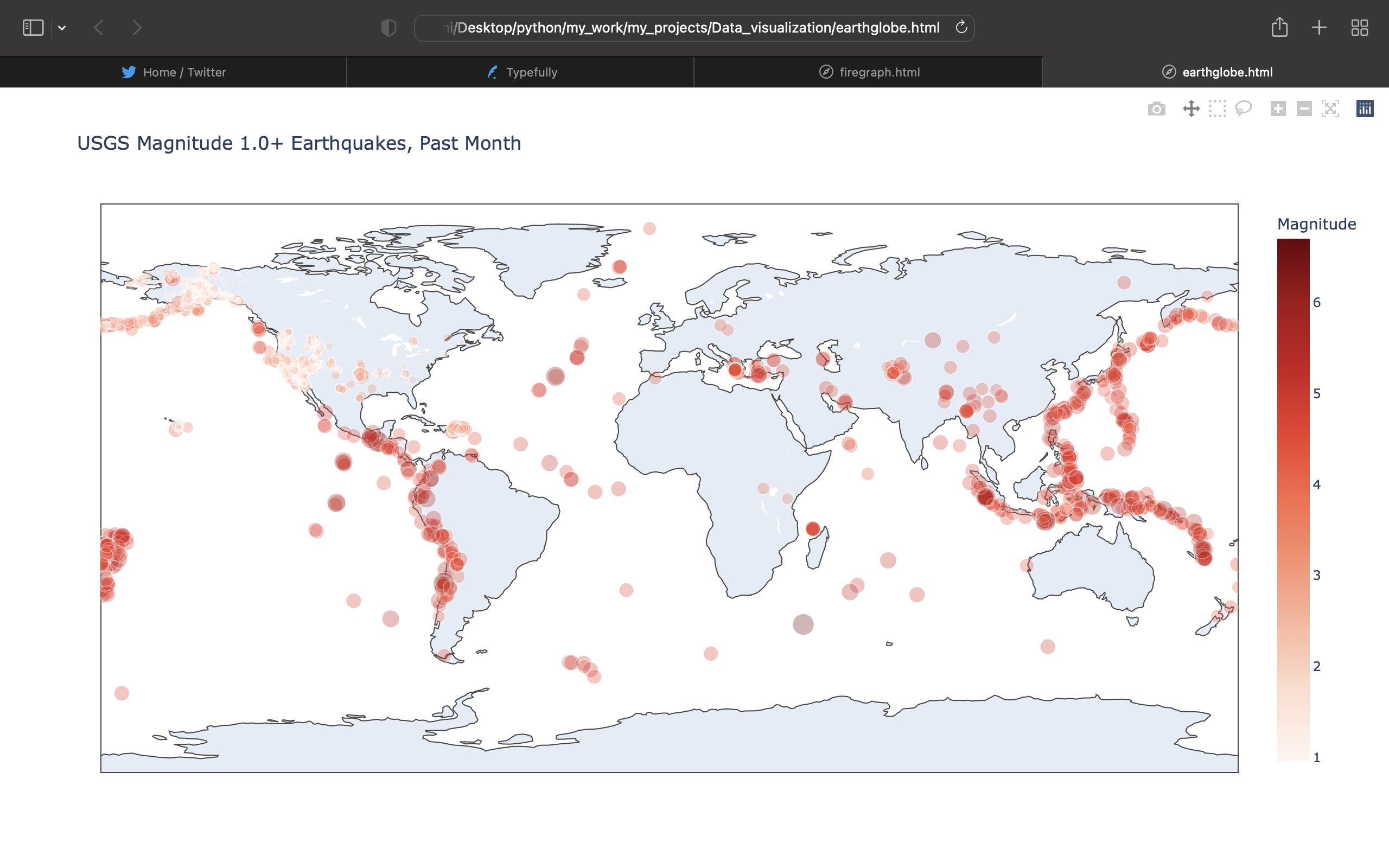The width and height of the screenshot is (1389, 868).
Task: Click the Magnitude color scale bar
Action: point(1292,500)
